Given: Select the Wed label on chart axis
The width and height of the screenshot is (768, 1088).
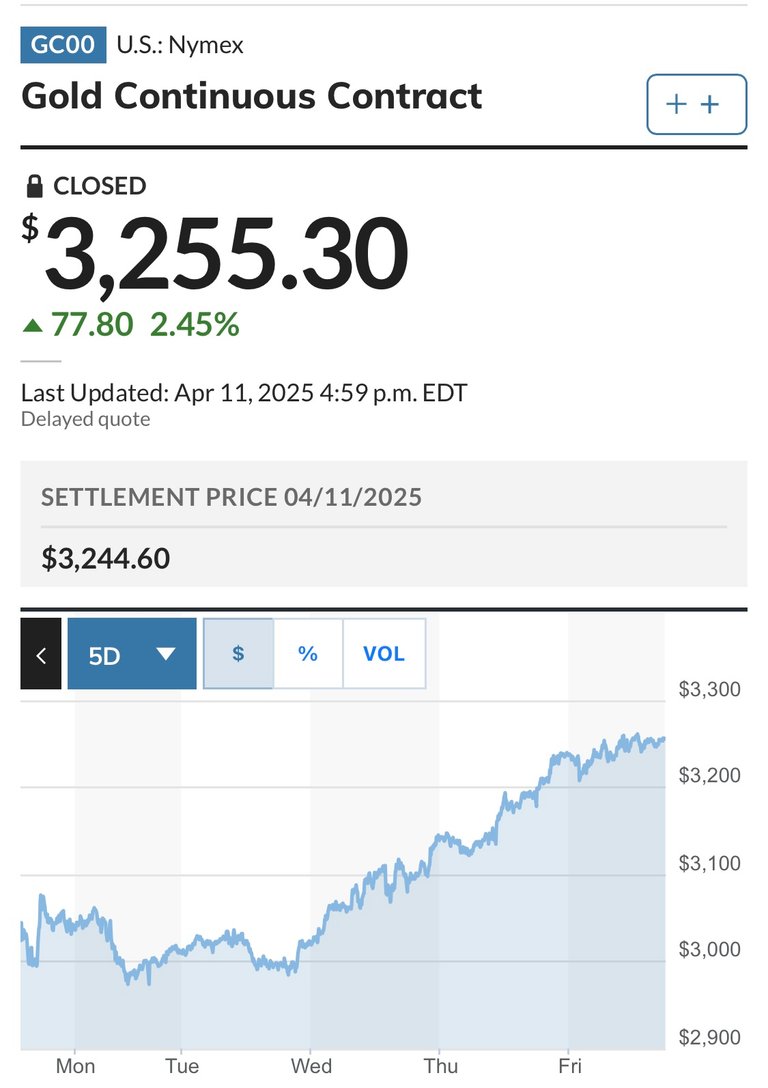Looking at the screenshot, I should point(311,1066).
